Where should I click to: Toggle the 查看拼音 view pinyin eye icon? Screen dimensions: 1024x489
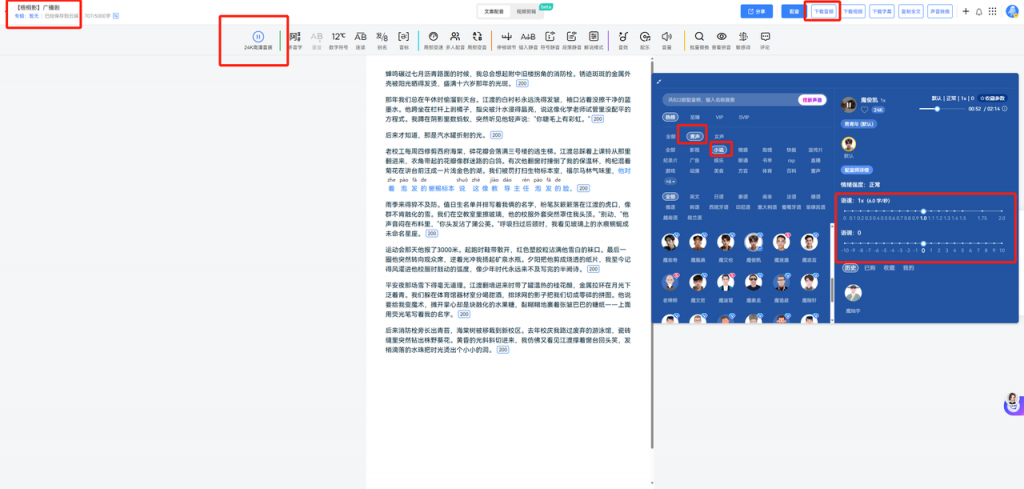coord(721,37)
